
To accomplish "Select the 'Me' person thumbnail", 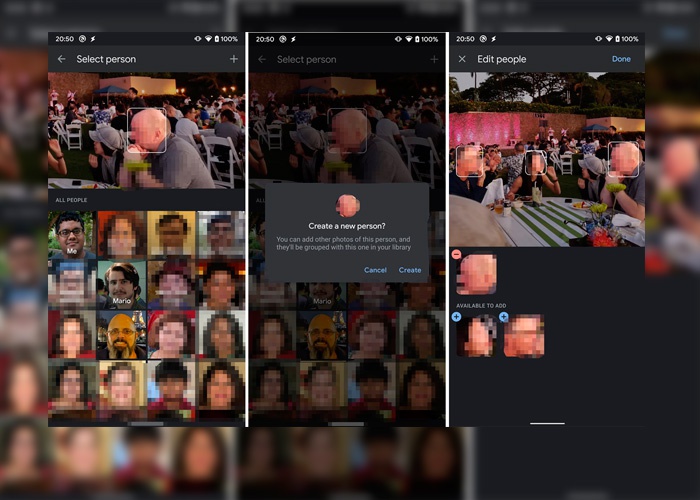I will (x=72, y=235).
